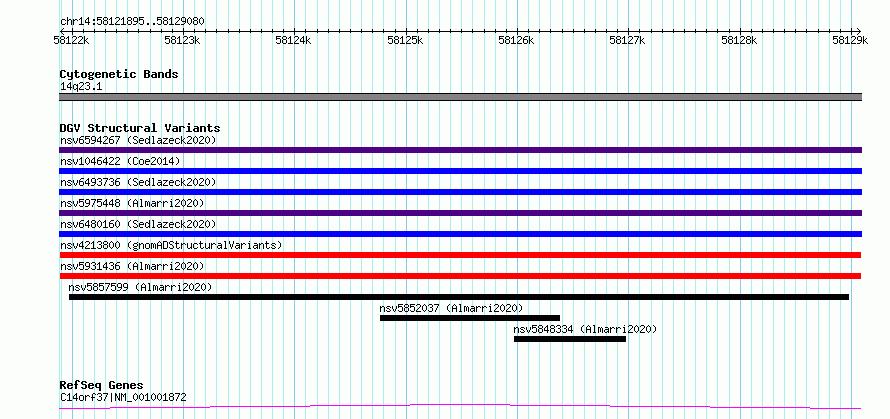Select the nsv6480160 blue bar
Image resolution: width=890 pixels, height=419 pixels.
click(460, 234)
